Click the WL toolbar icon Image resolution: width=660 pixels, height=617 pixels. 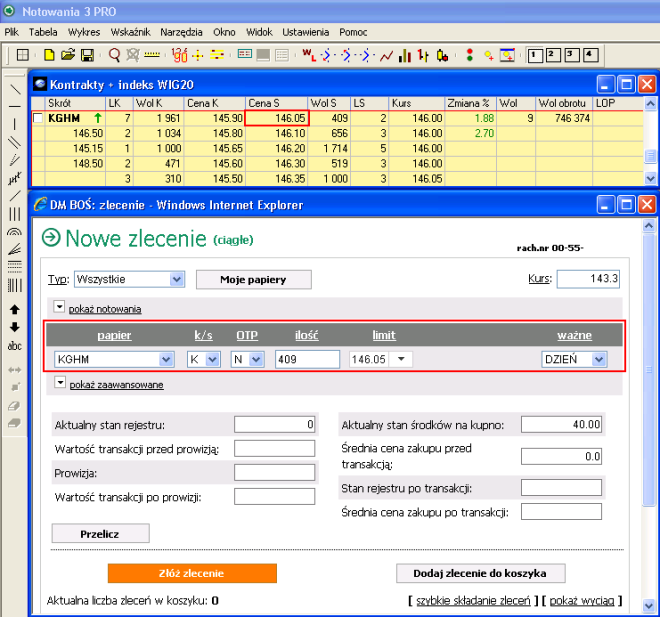[309, 55]
